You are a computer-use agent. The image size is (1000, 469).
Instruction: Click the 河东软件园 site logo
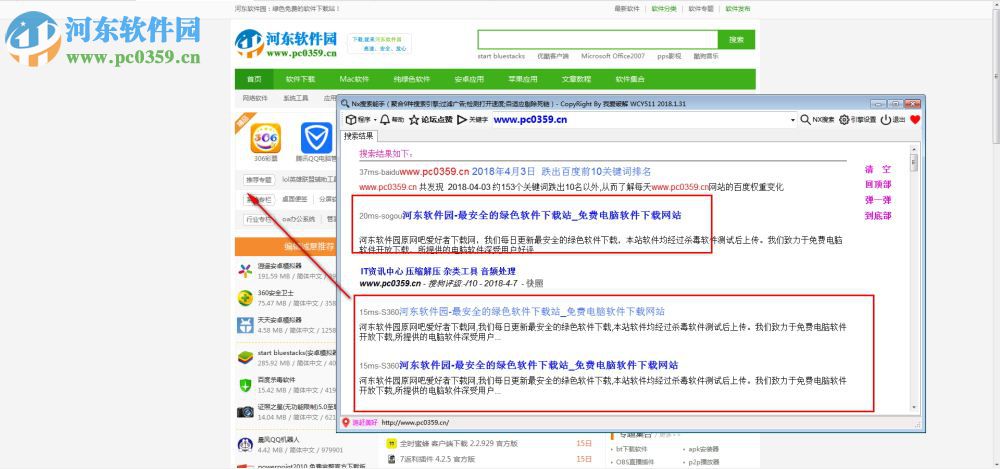286,43
